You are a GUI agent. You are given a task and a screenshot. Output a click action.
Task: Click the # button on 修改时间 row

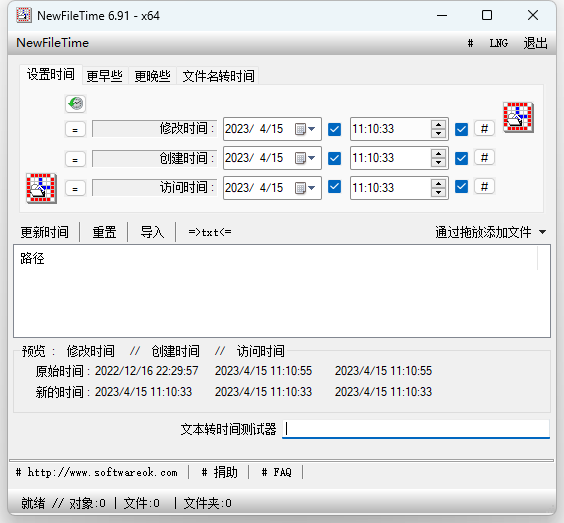484,128
